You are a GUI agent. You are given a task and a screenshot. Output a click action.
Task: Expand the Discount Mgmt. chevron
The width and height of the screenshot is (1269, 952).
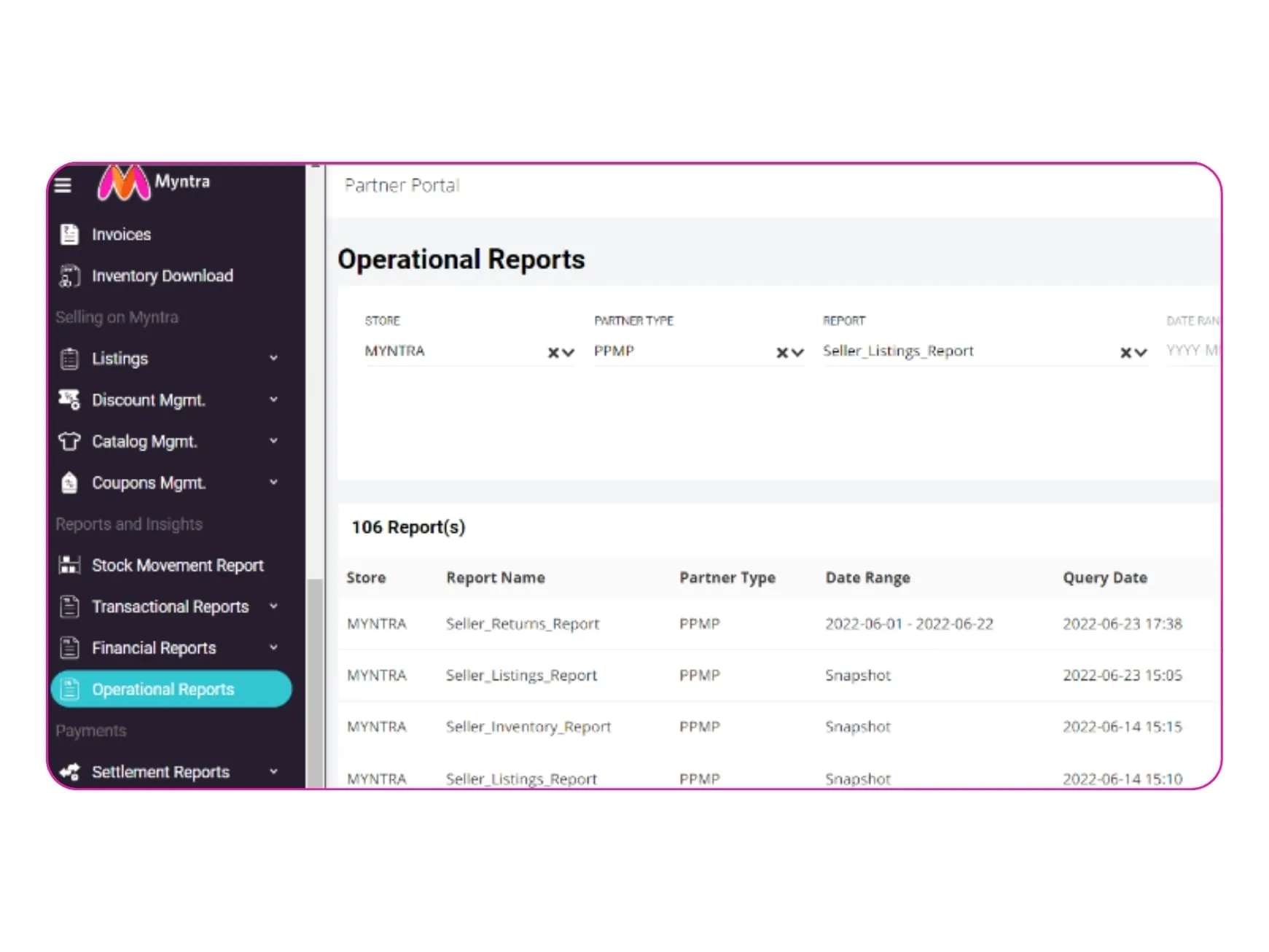click(x=274, y=399)
